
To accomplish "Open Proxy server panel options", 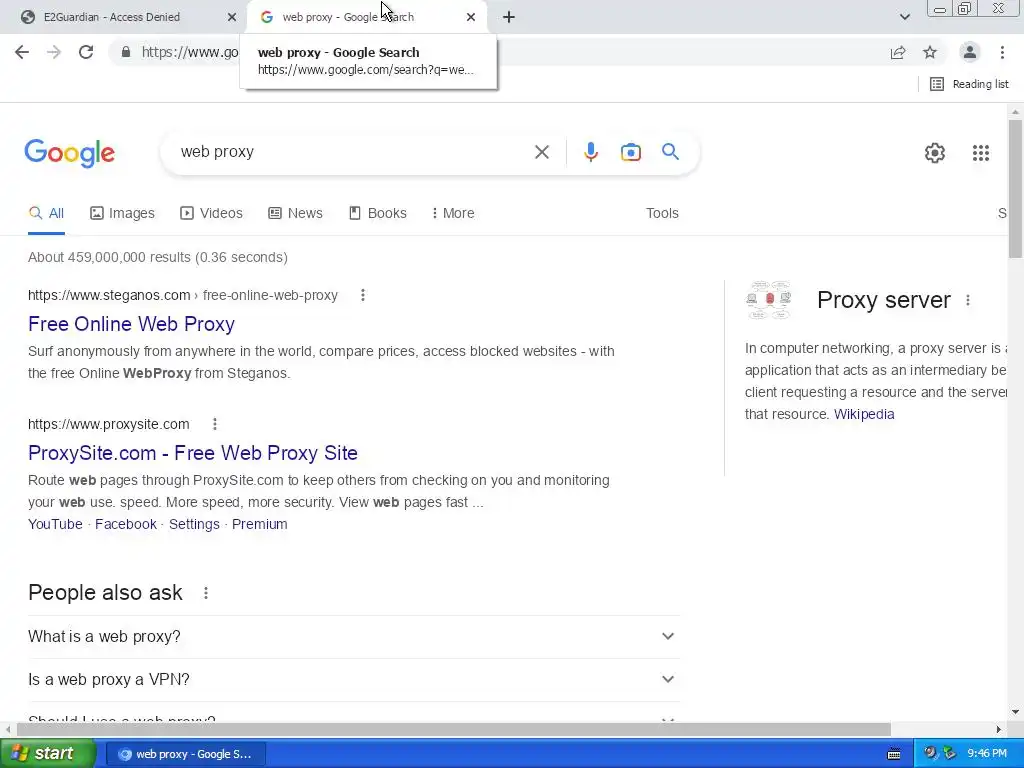I will pos(968,300).
